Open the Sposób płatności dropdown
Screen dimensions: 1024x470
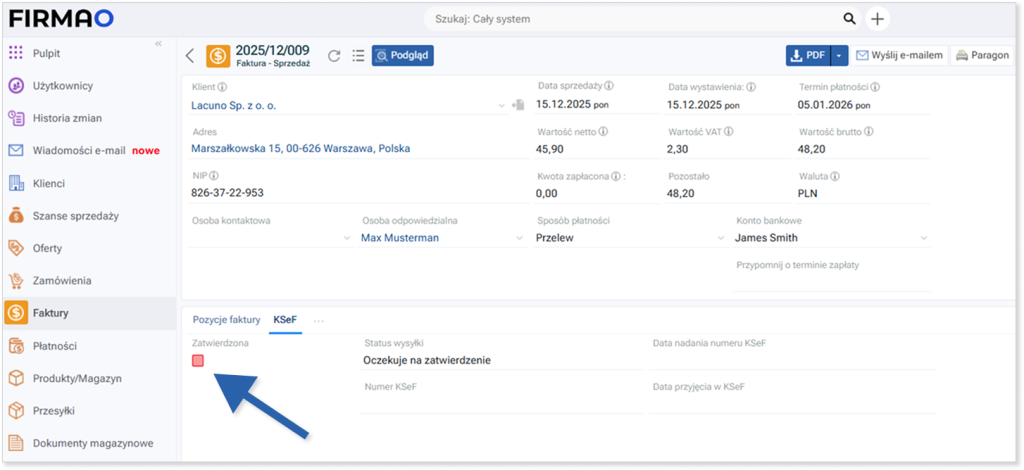pos(720,238)
